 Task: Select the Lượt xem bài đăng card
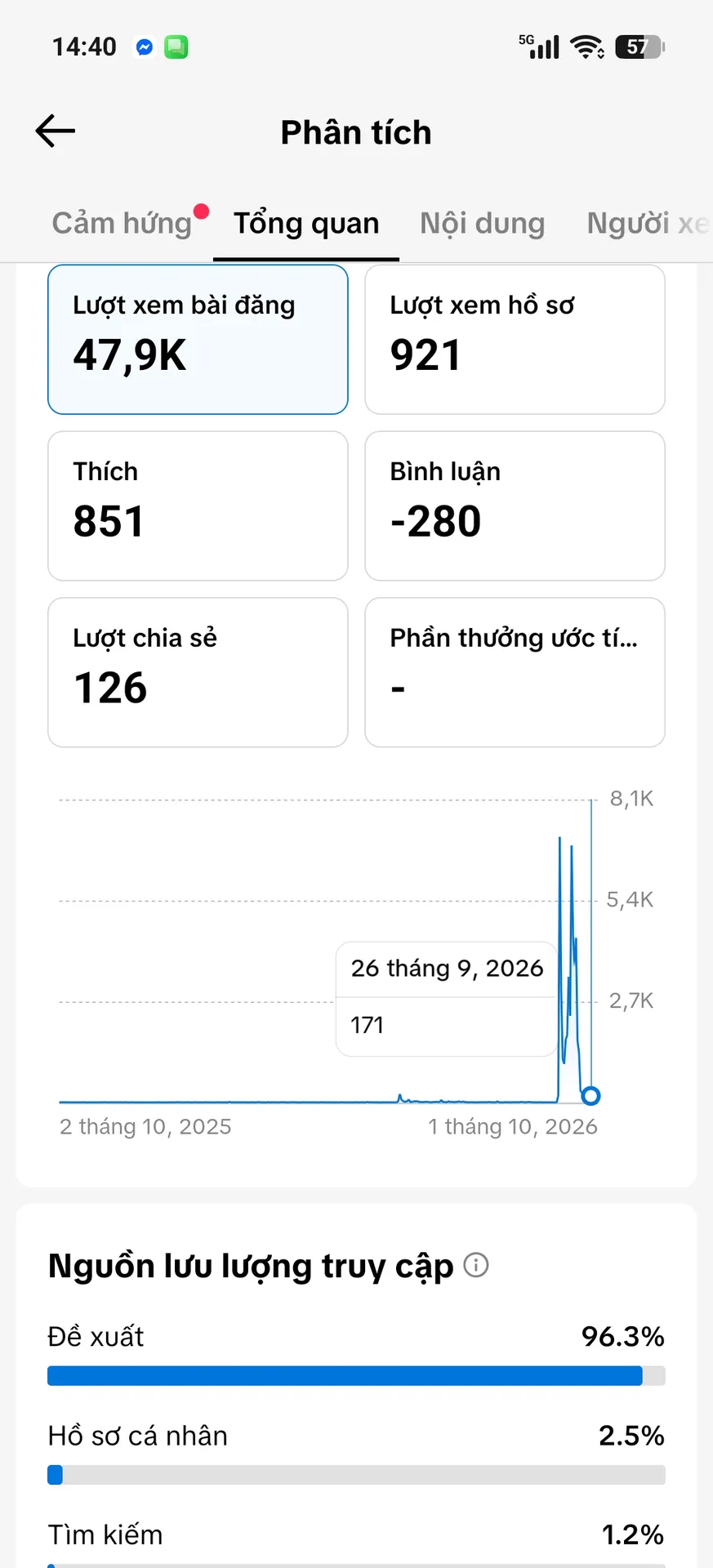point(198,340)
